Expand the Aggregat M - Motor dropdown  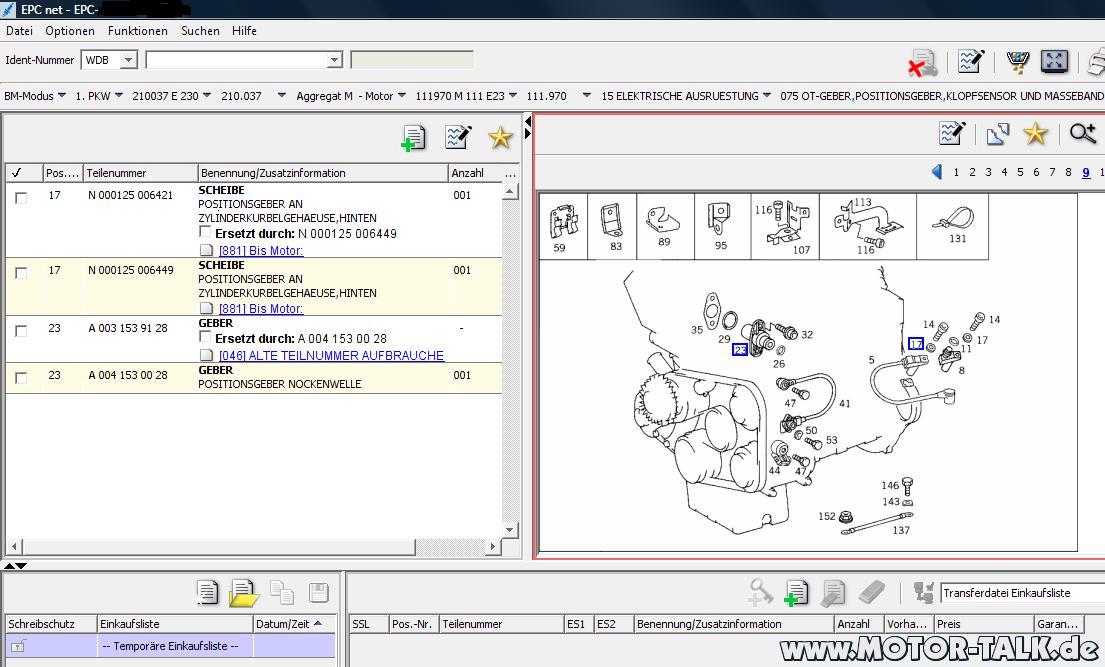402,95
